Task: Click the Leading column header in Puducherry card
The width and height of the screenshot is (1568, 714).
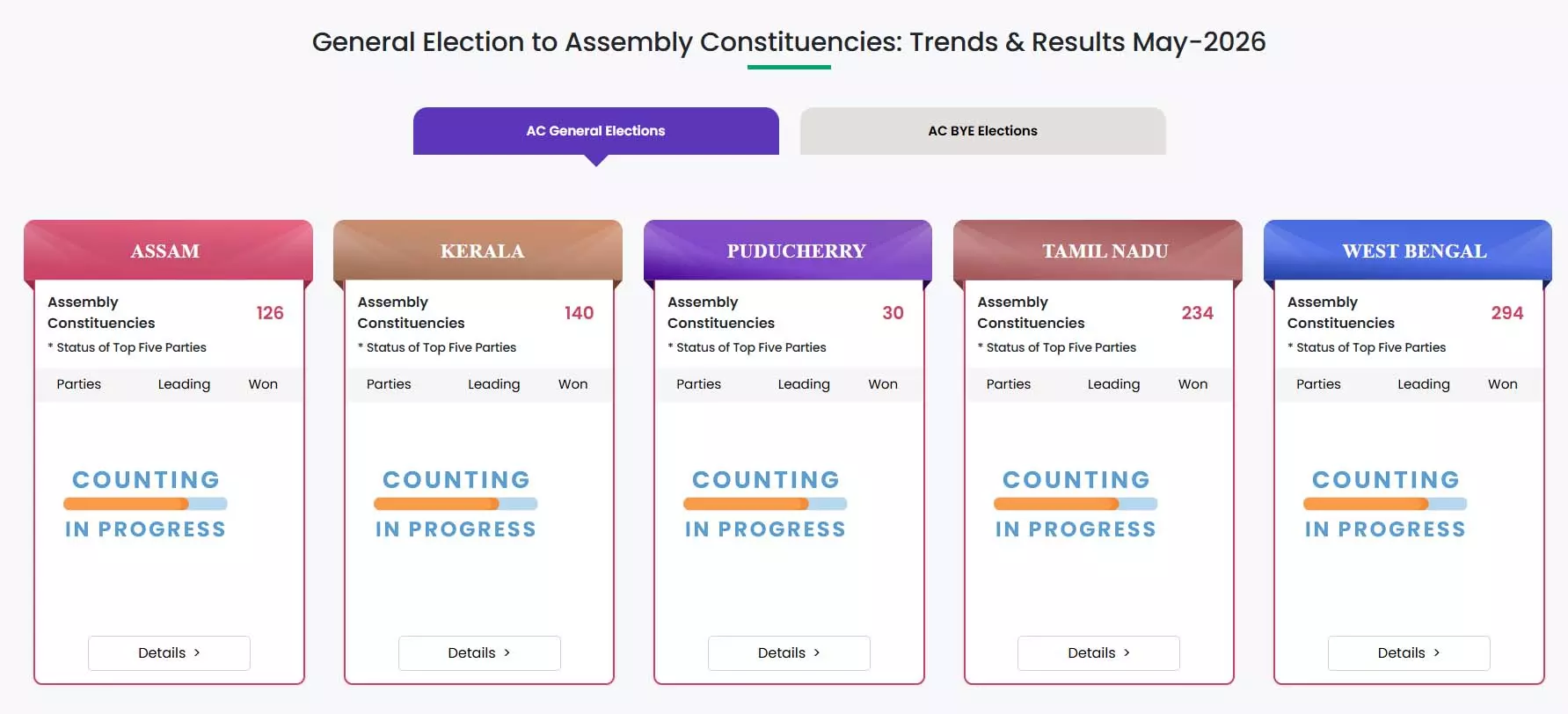Action: coord(804,384)
